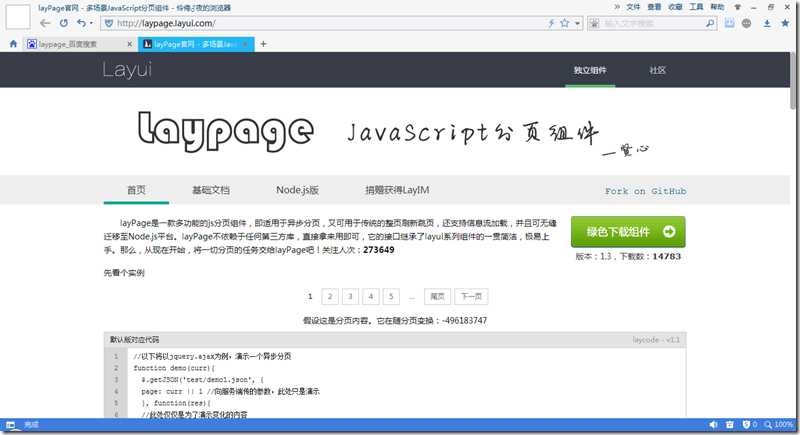800x435 pixels.
Task: Click the Layui logo in the header
Action: [127, 70]
